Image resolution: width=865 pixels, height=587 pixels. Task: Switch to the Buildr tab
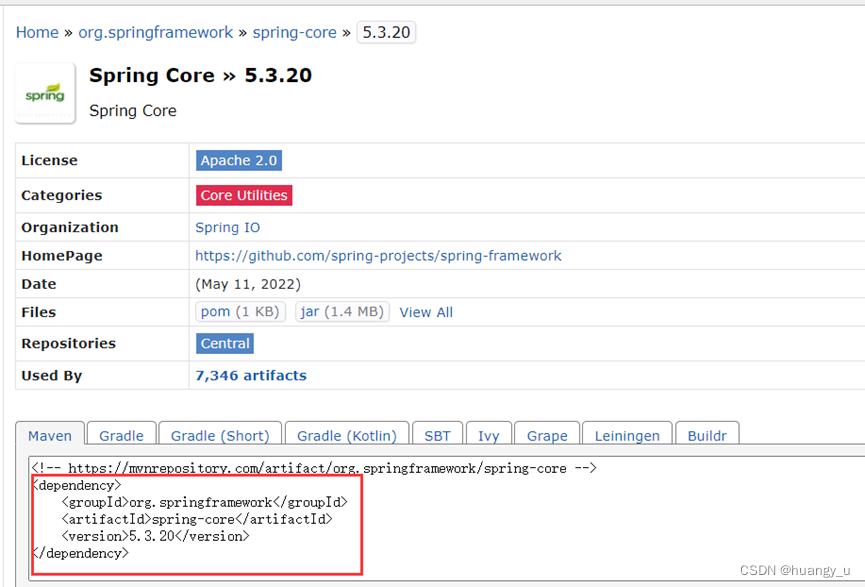click(x=707, y=435)
